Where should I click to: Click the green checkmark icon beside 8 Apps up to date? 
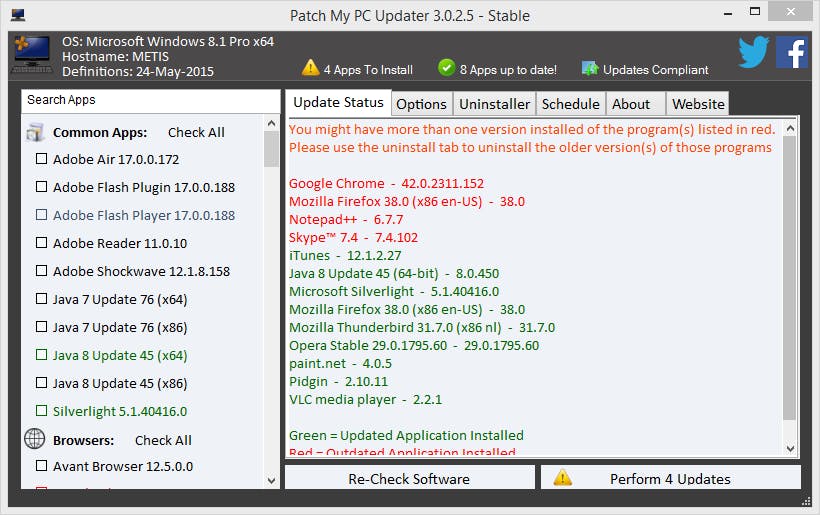[x=446, y=67]
